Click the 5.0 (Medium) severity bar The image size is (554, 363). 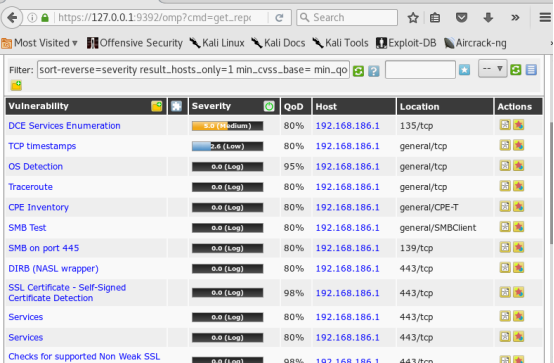click(228, 126)
